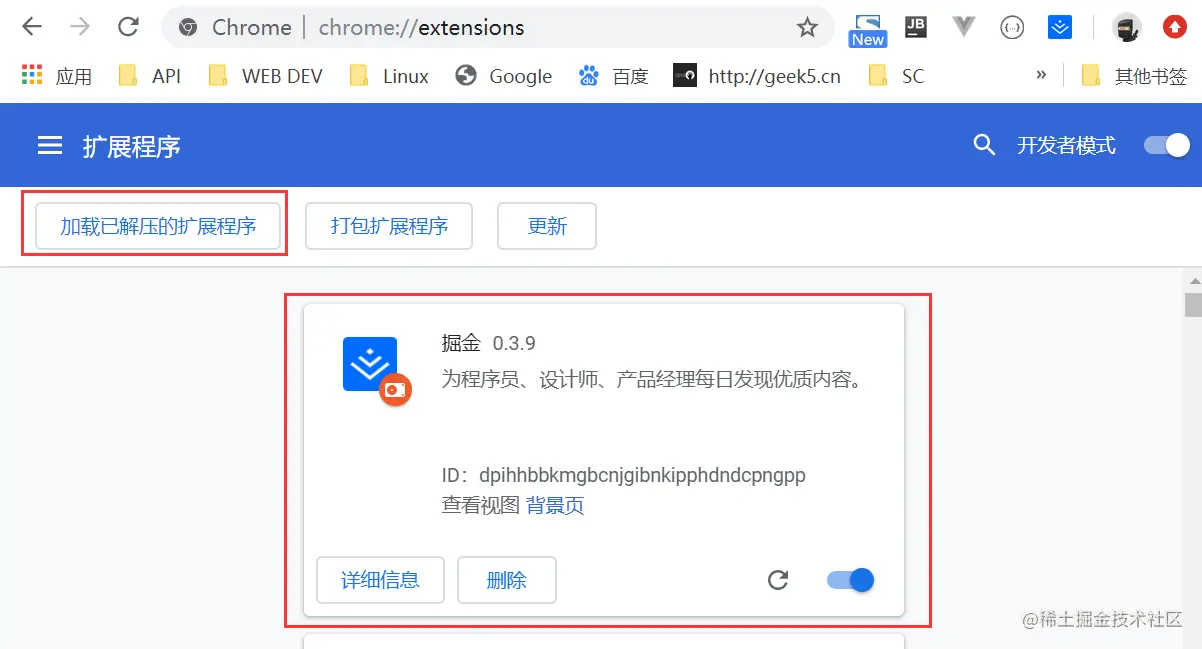Open the SC bookmark folder
The image size is (1202, 649).
(x=896, y=76)
